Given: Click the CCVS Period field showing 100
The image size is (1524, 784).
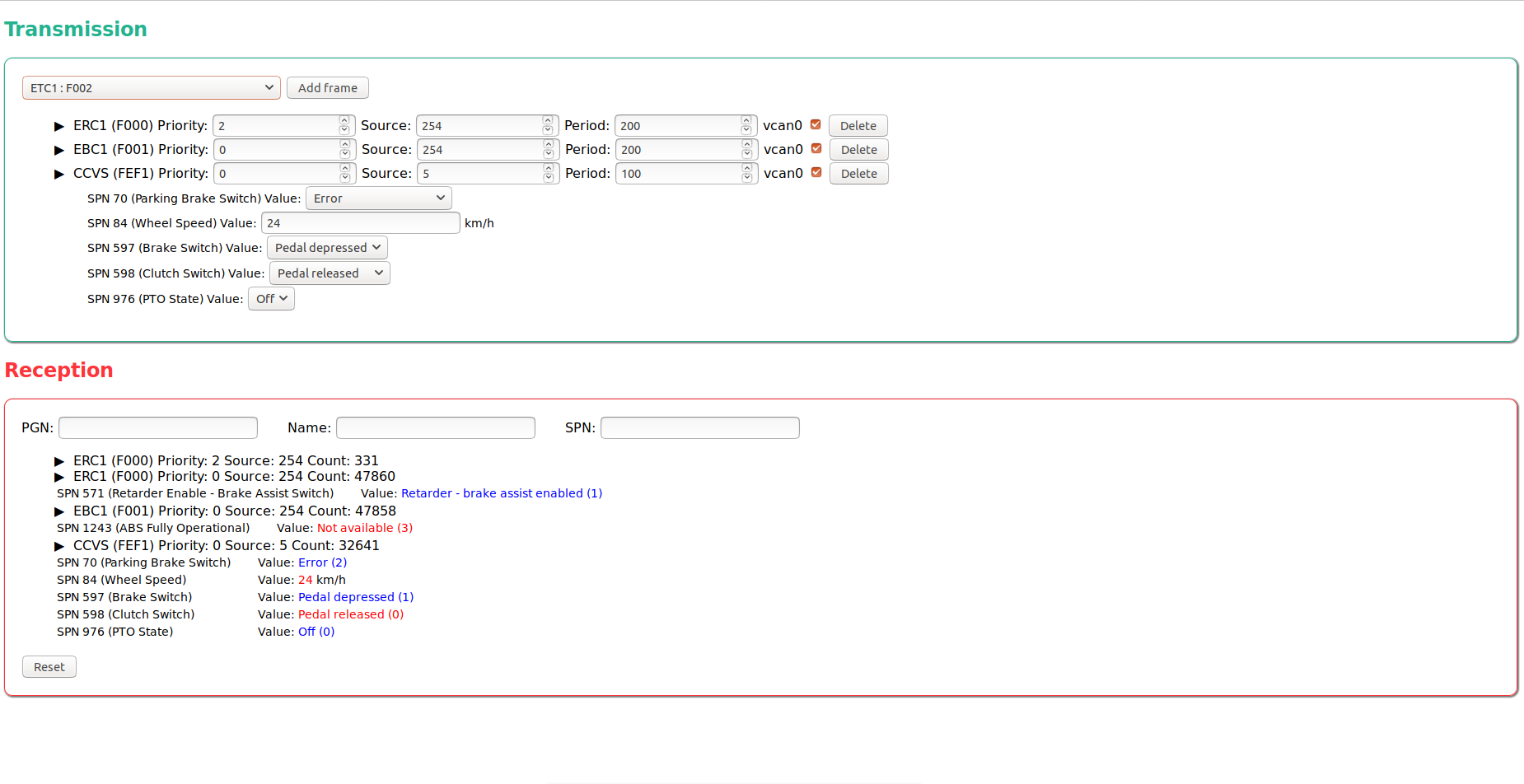Looking at the screenshot, I should [x=686, y=174].
